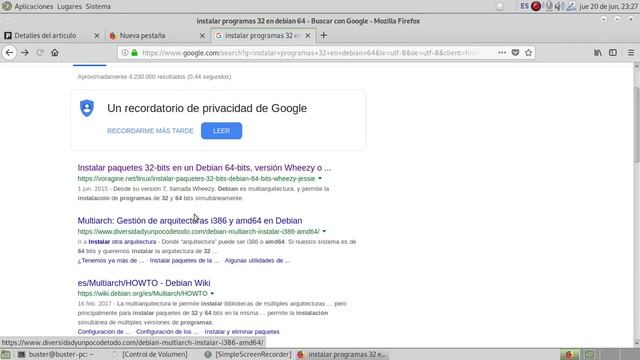This screenshot has height=360, width=640.
Task: Expand dropdown arrow beside wiki.debian.org URL
Action: (x=212, y=293)
